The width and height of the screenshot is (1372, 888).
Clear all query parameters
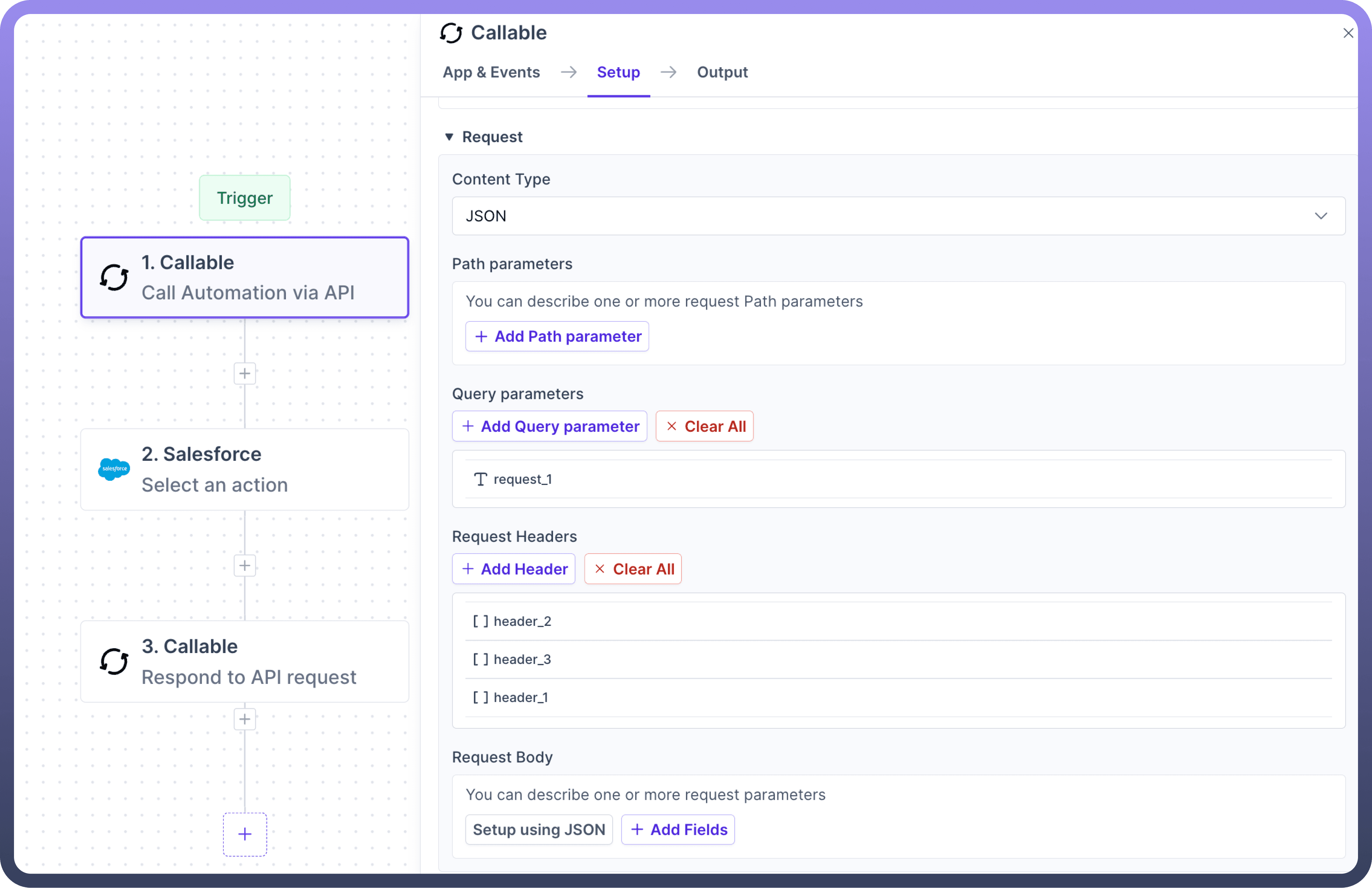(704, 426)
